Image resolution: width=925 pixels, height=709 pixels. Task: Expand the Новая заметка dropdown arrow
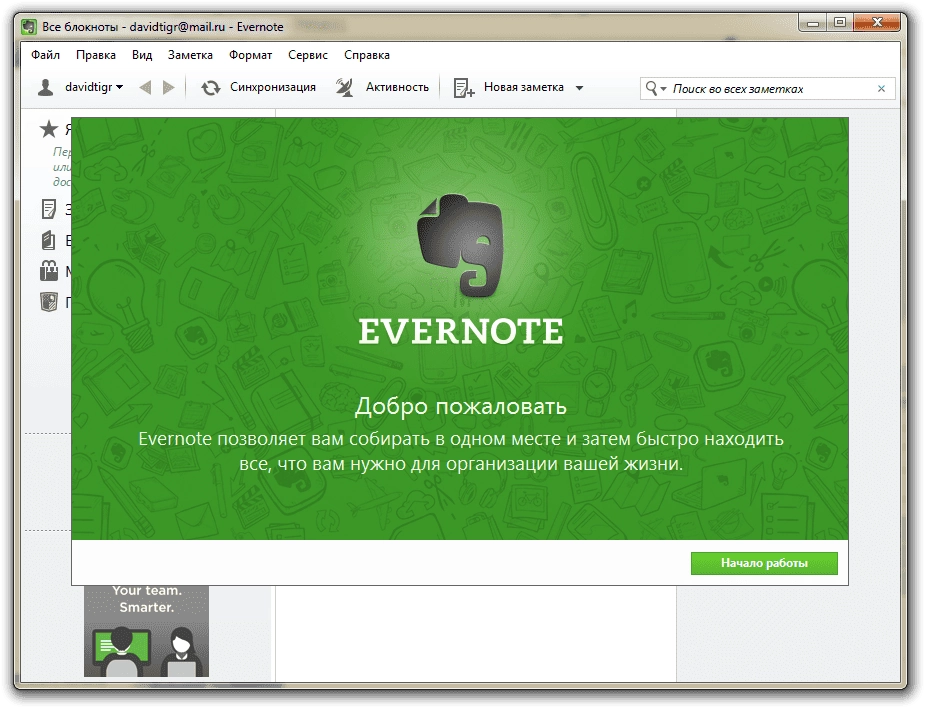coord(579,88)
